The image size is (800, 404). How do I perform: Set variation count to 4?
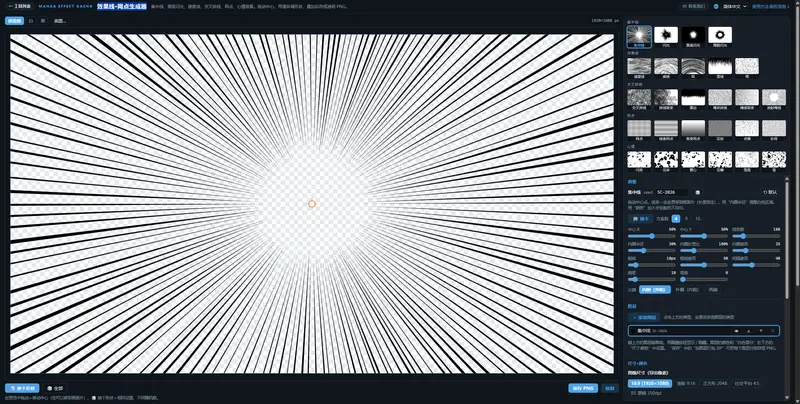click(676, 218)
